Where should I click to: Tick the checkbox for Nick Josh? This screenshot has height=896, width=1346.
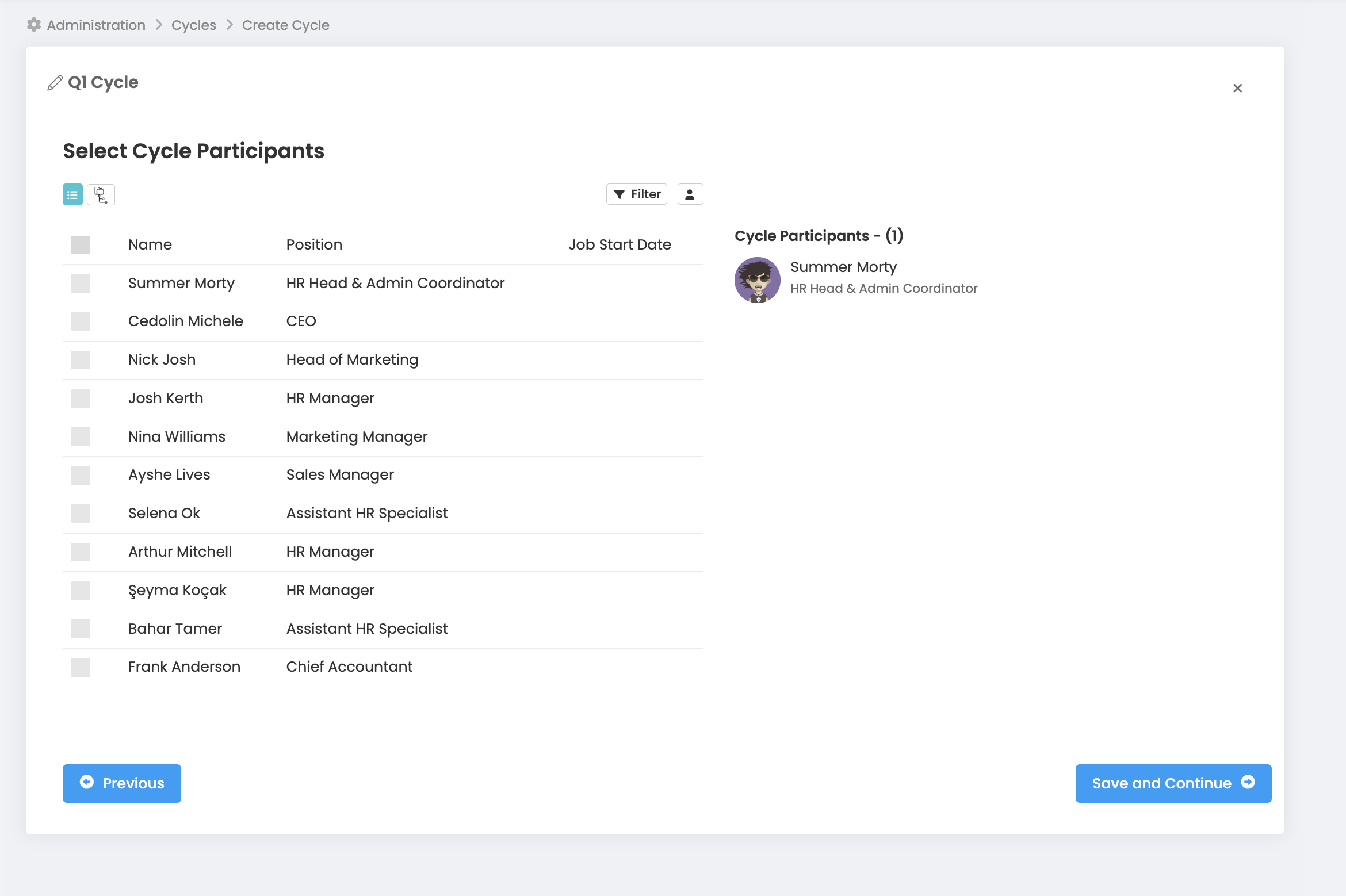pyautogui.click(x=81, y=360)
